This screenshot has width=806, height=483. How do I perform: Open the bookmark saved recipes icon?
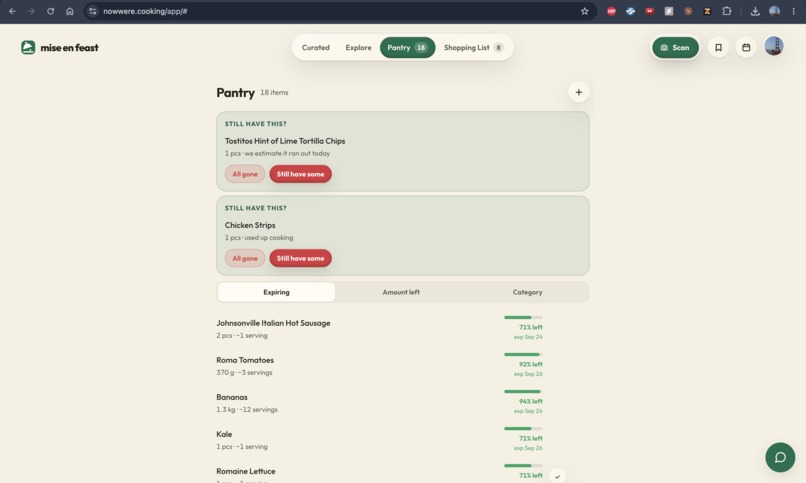point(718,47)
